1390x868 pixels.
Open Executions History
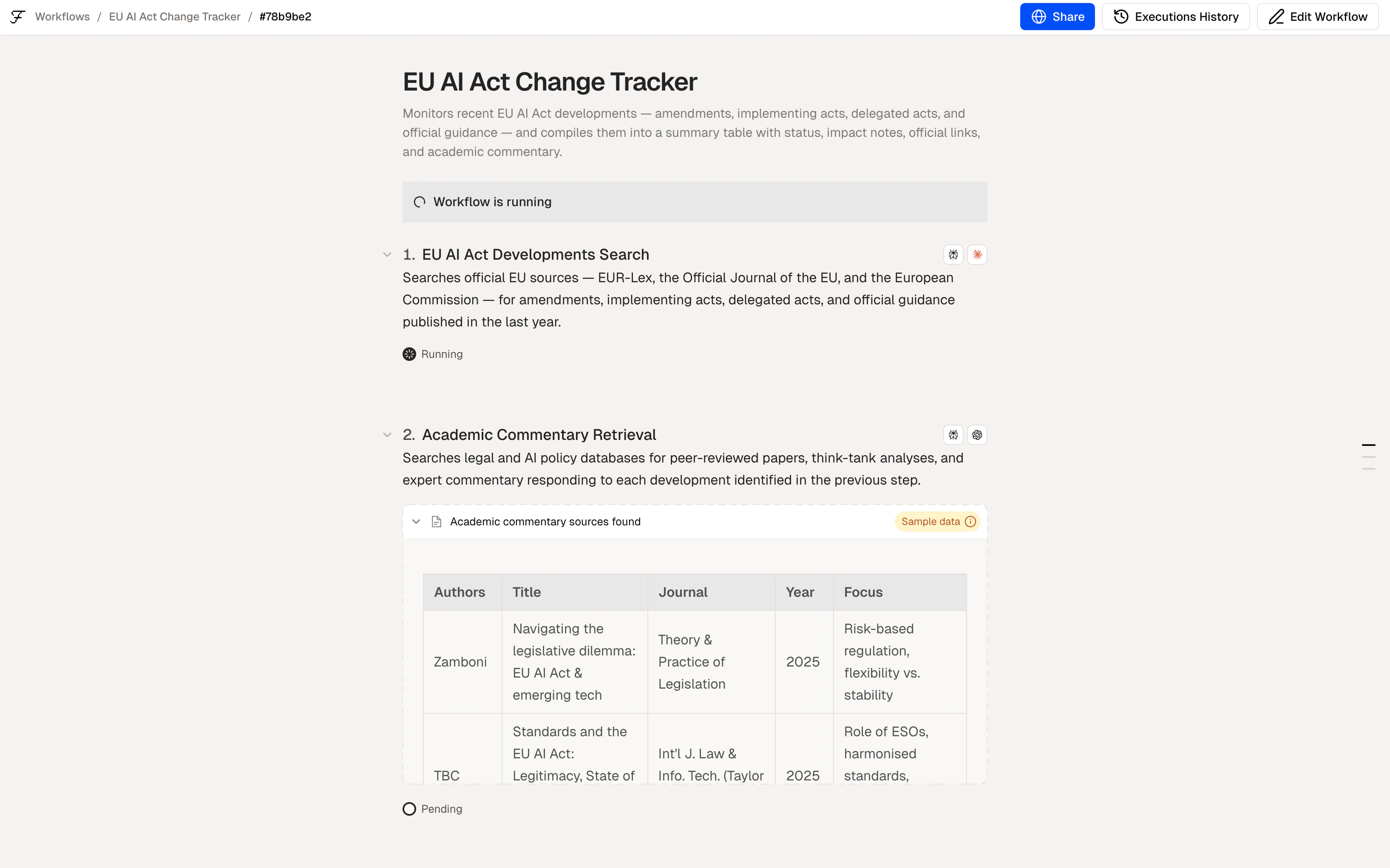point(1175,17)
